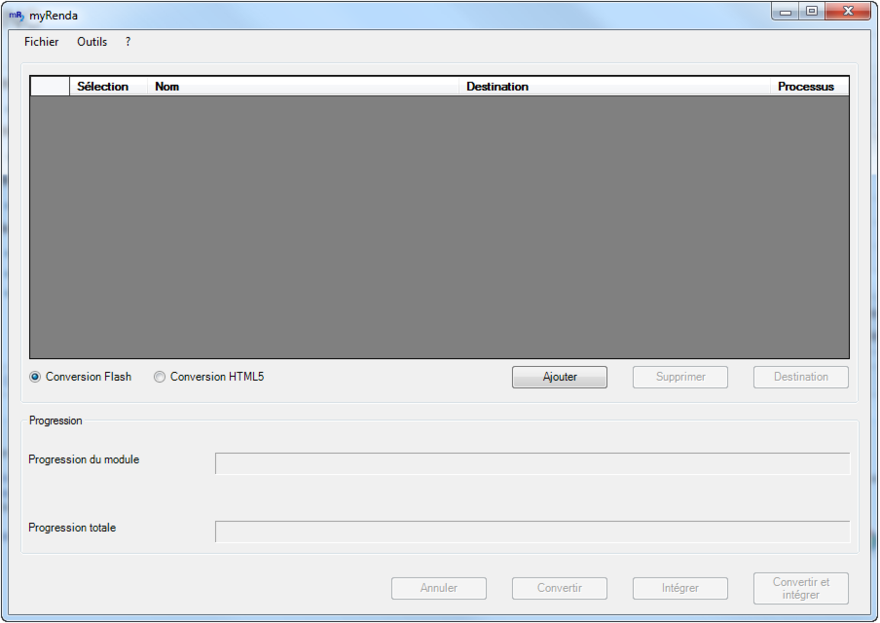Click the myRenda app icon in title bar
Screen dimensions: 880x623
[x=16, y=15]
